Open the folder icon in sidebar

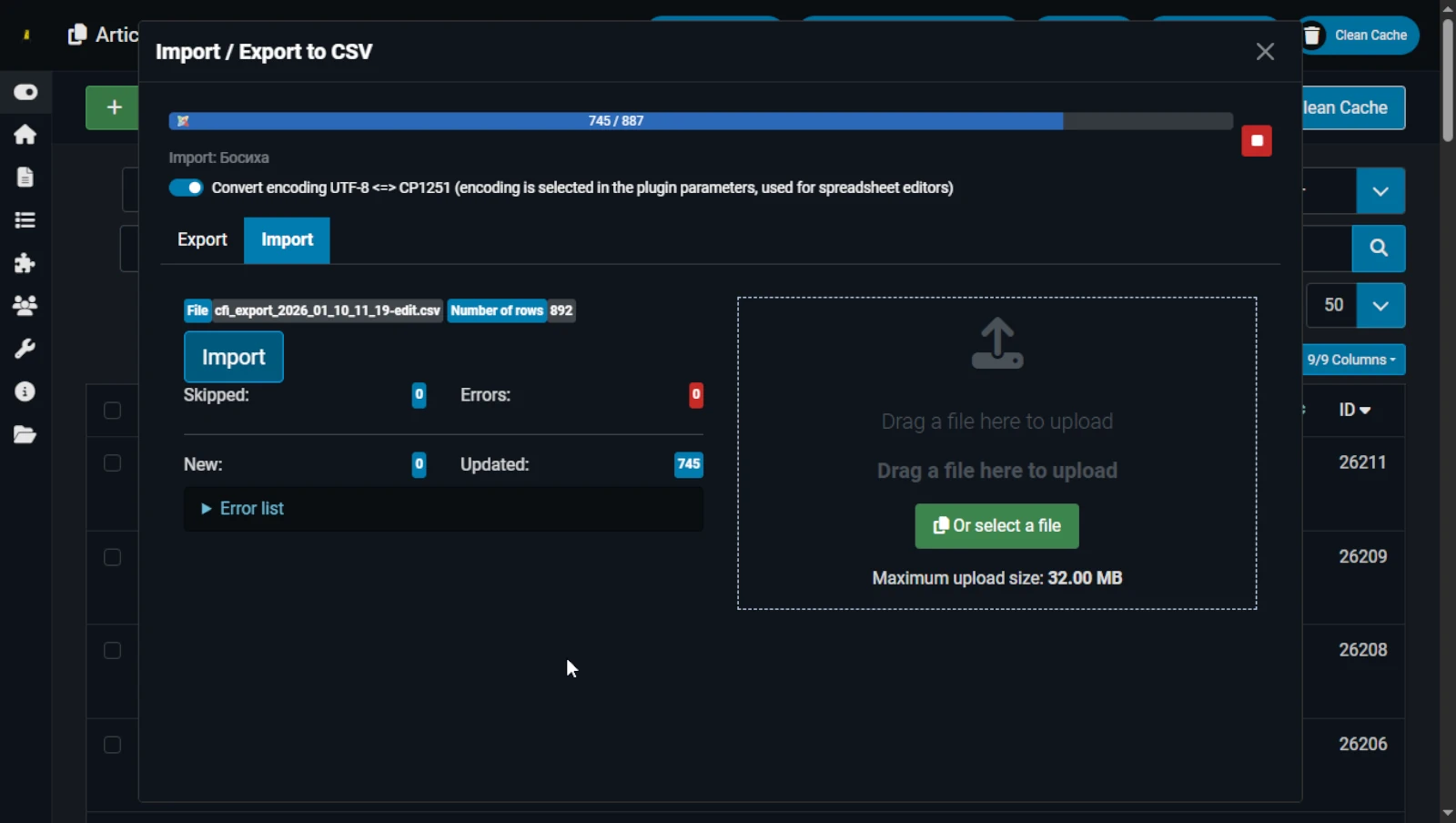25,435
